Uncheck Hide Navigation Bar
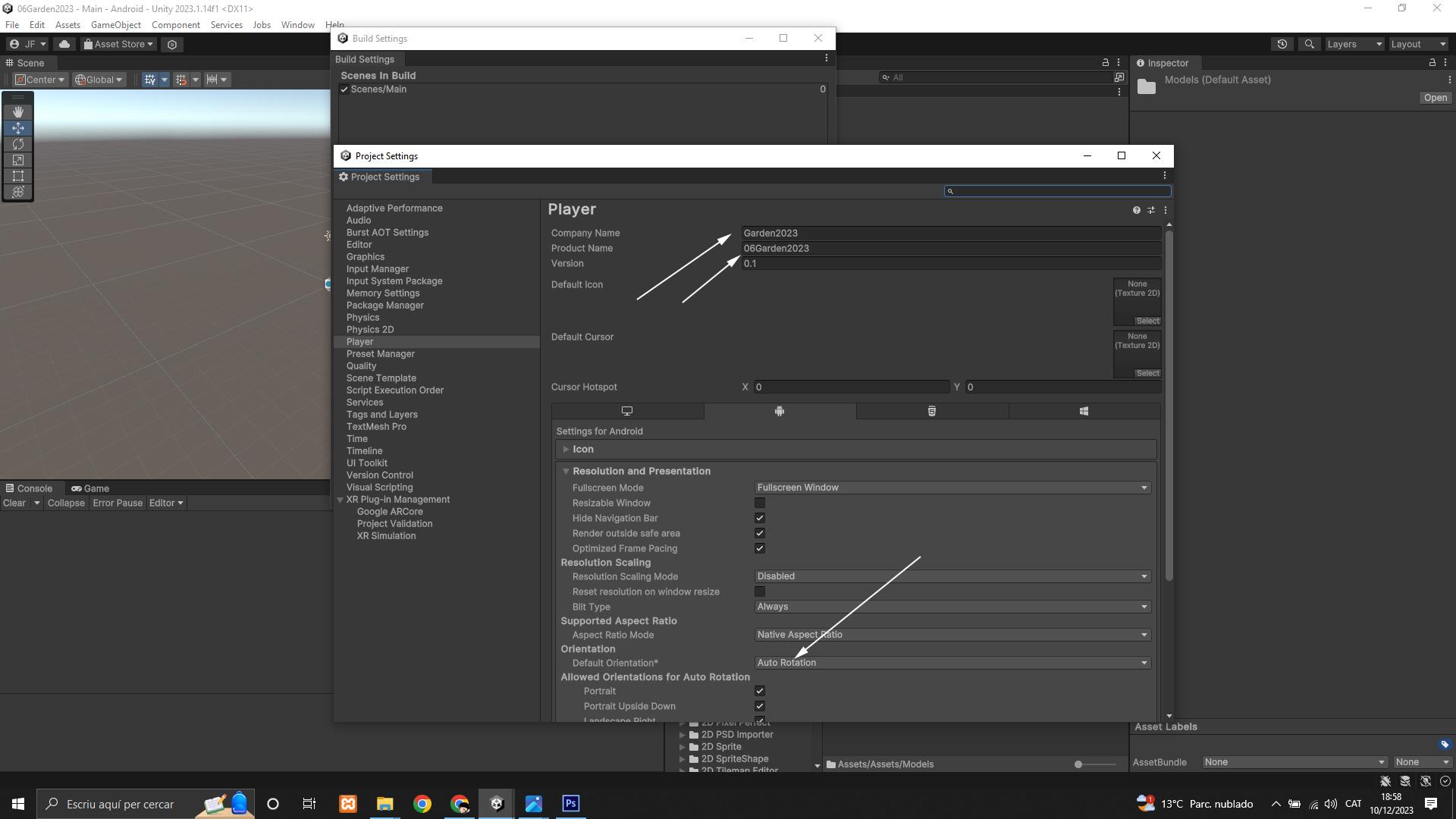The width and height of the screenshot is (1456, 819). pyautogui.click(x=760, y=518)
